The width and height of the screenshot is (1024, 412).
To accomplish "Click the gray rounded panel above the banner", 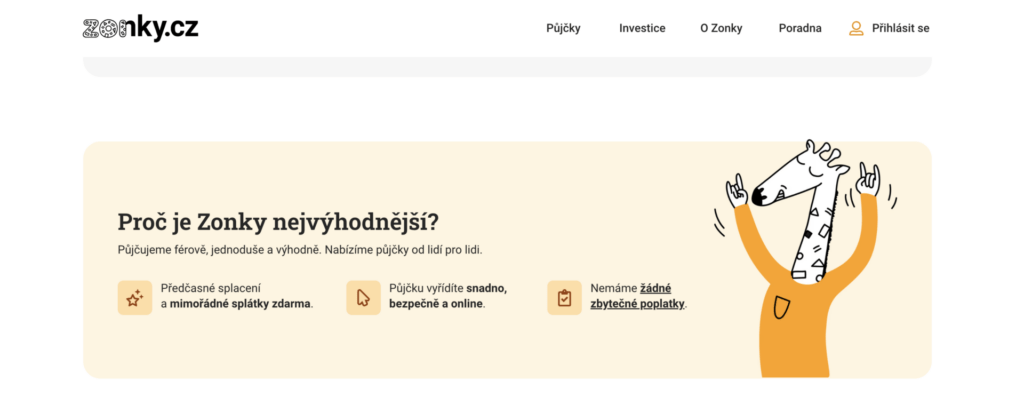I will (x=507, y=67).
